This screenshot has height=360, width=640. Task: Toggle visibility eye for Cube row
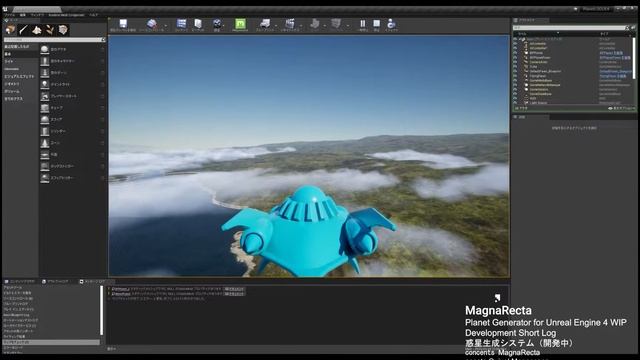tap(515, 67)
